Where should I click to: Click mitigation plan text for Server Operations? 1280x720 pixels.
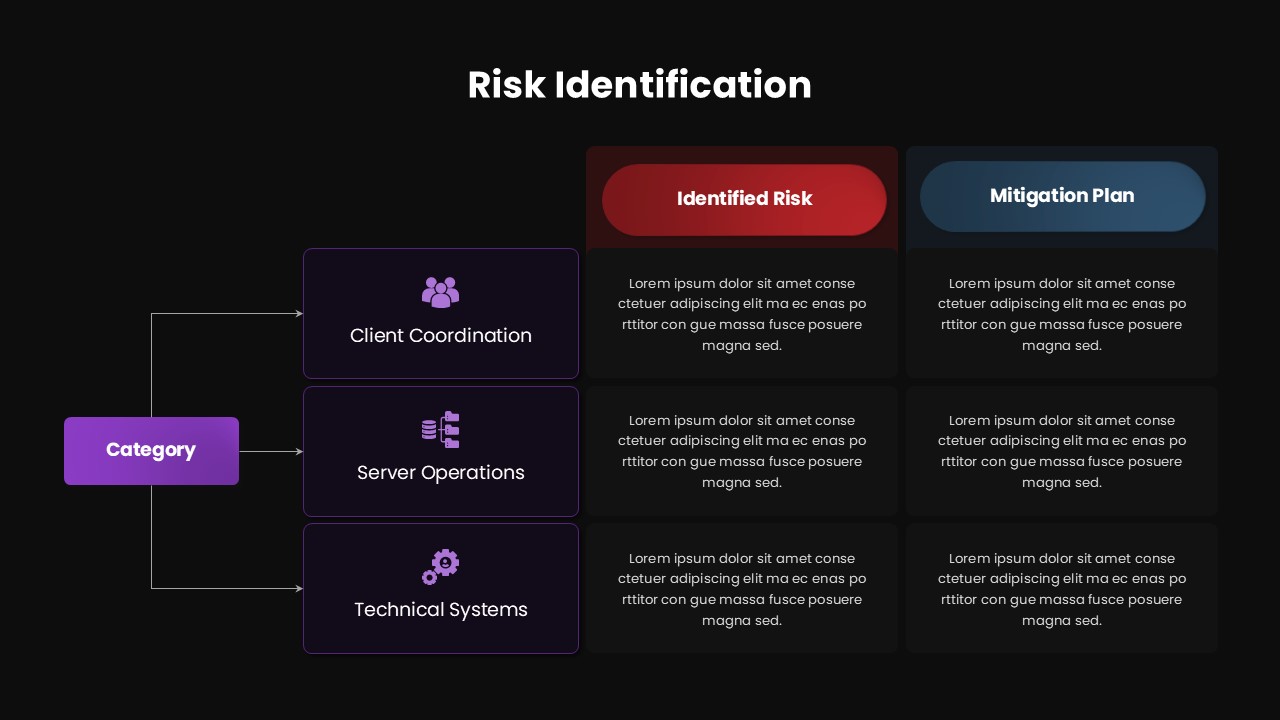(x=1062, y=451)
